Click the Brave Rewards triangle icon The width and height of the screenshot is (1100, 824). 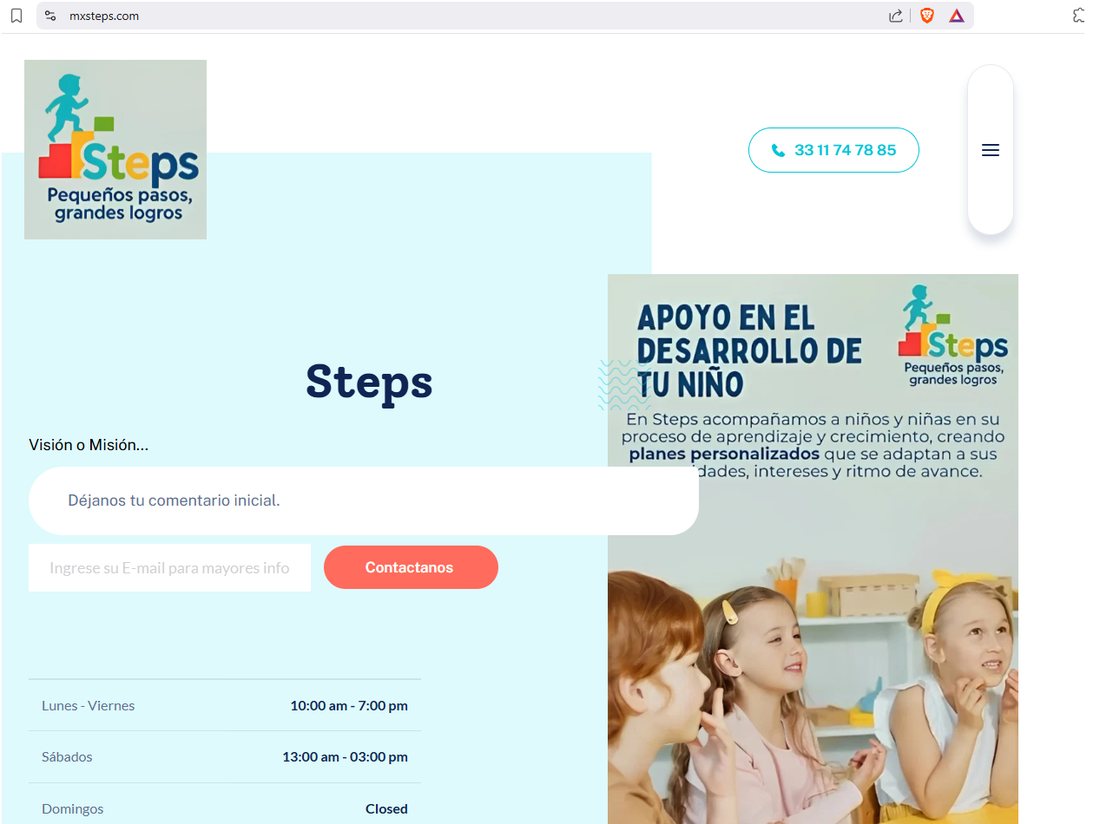956,15
